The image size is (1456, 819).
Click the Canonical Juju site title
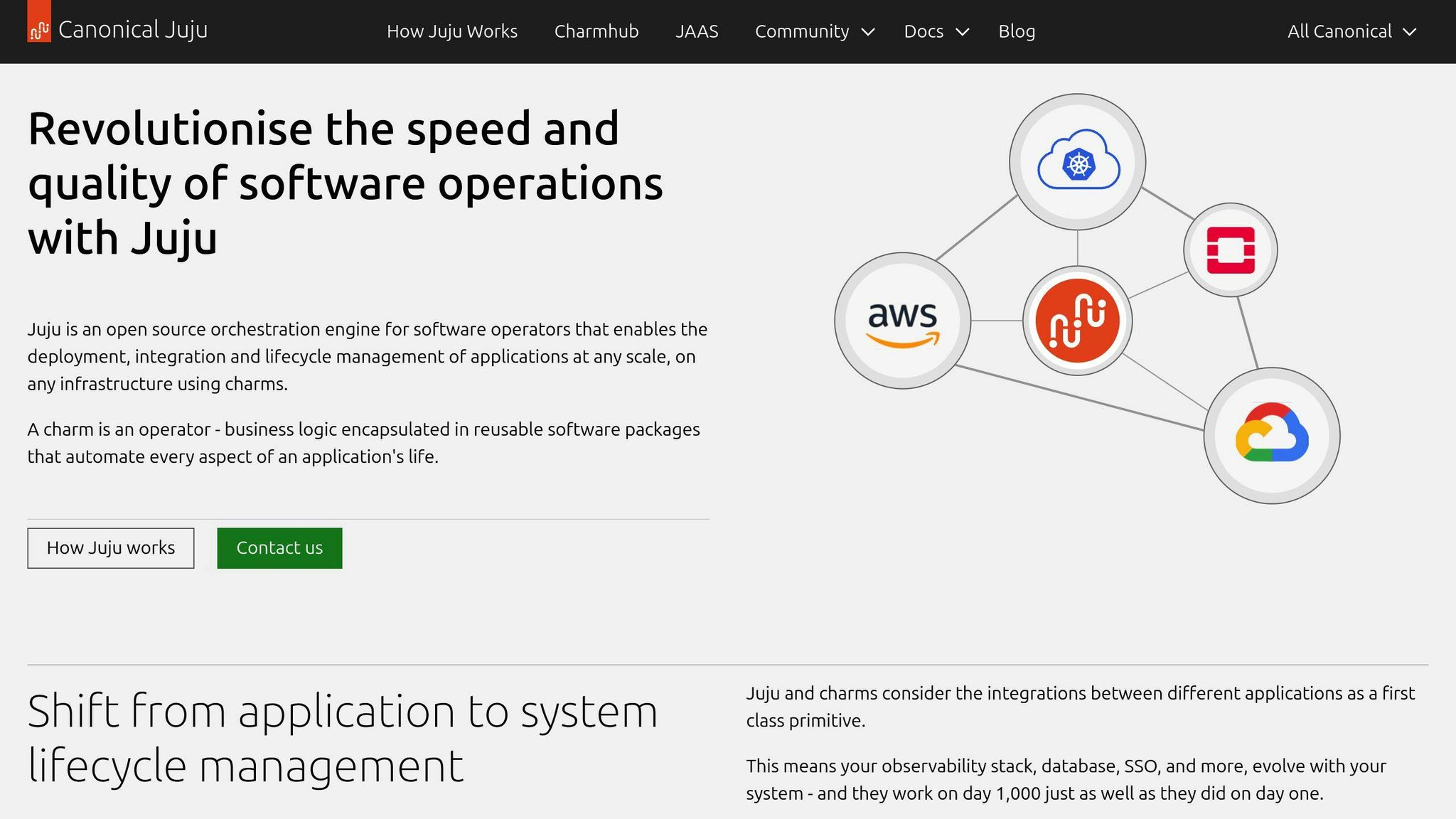click(x=133, y=30)
